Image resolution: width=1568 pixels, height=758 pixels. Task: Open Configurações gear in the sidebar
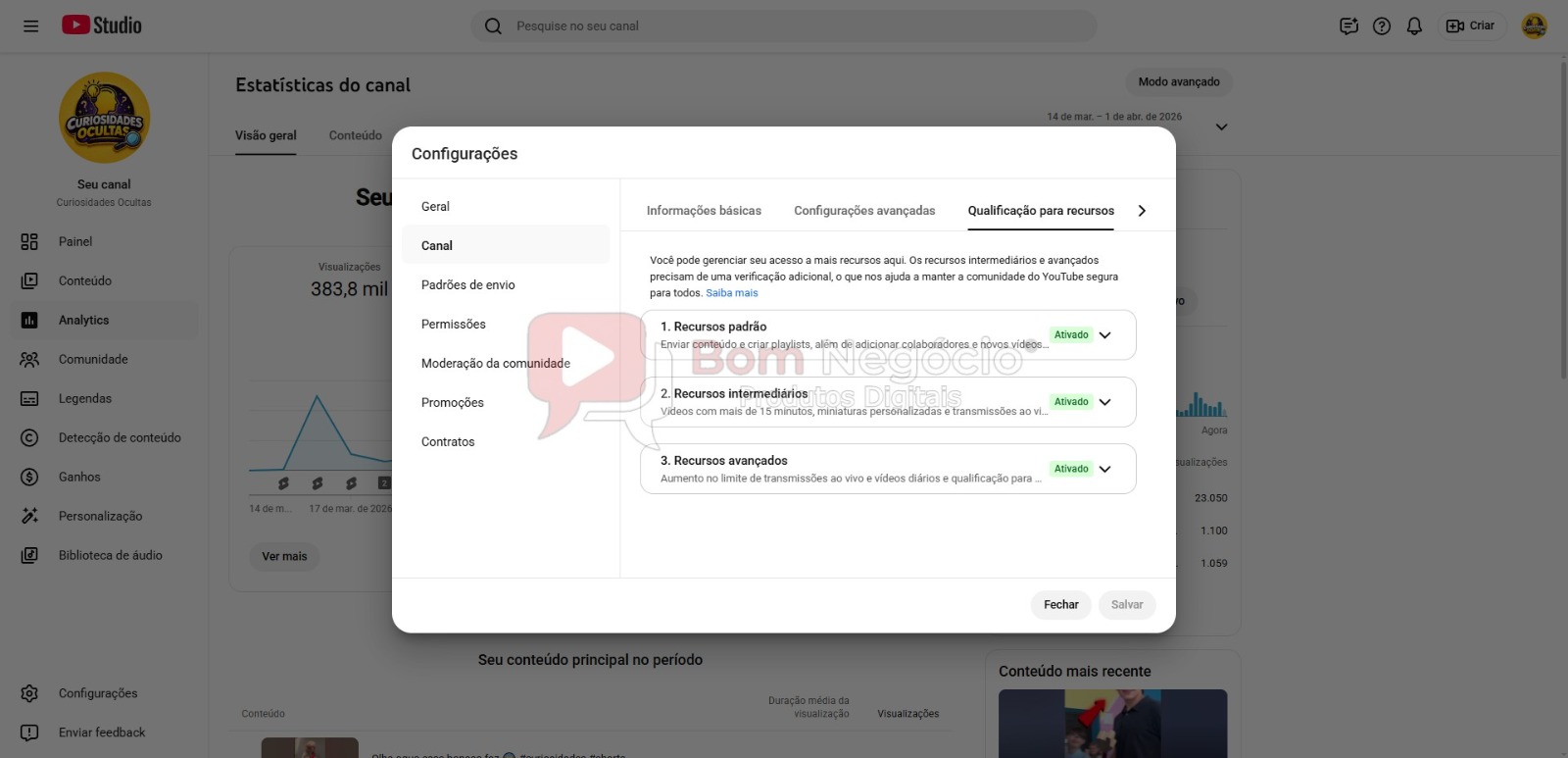click(x=29, y=693)
